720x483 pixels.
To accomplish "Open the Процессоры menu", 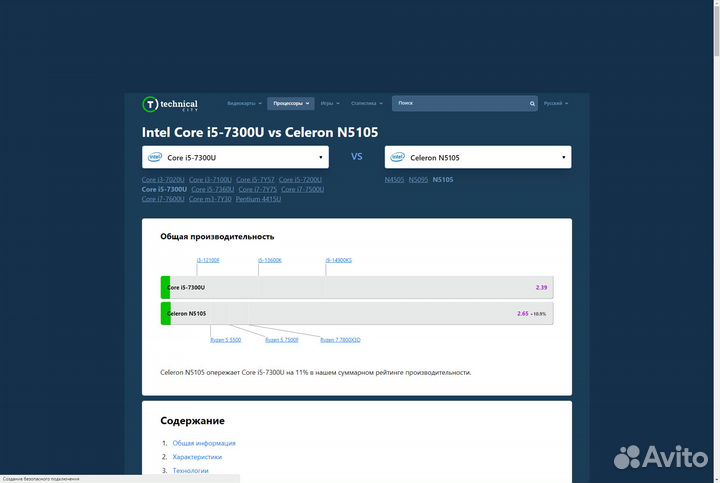I will click(x=291, y=103).
